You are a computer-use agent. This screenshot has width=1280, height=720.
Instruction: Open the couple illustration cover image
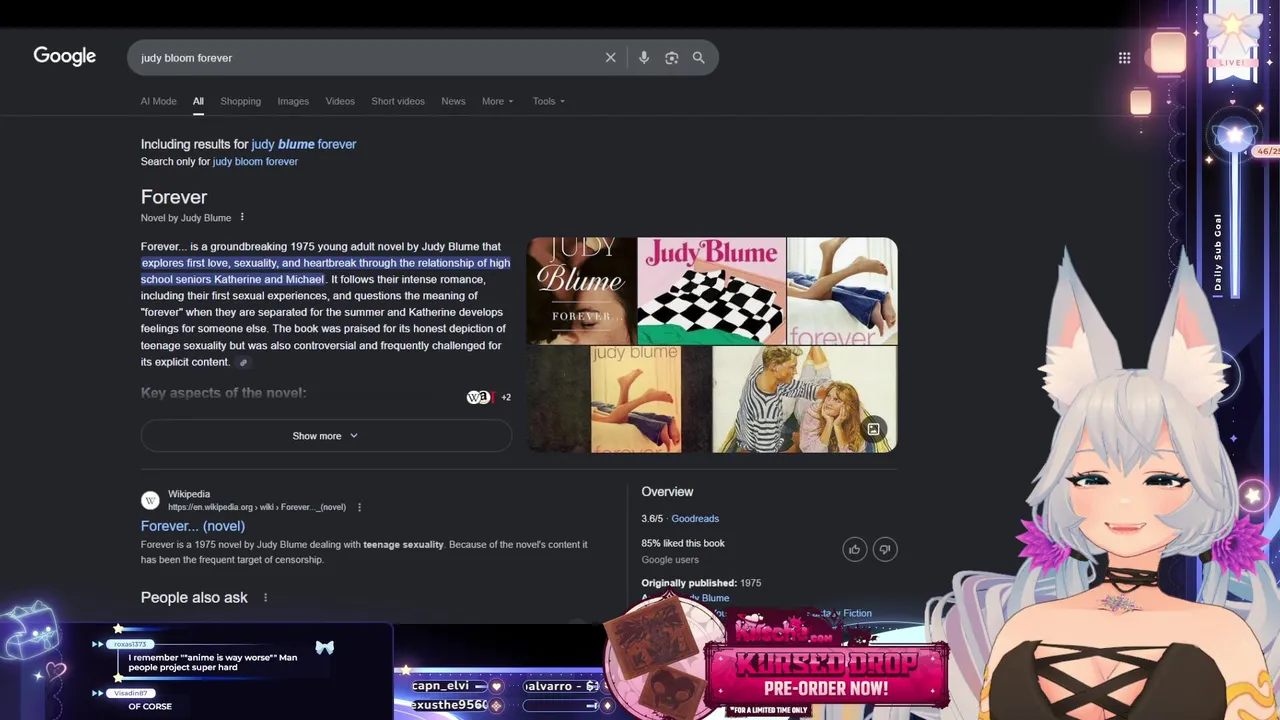point(804,399)
